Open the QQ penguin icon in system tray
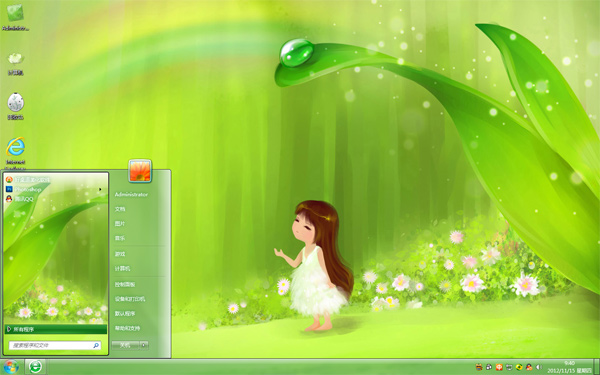The width and height of the screenshot is (600, 375). pos(529,367)
